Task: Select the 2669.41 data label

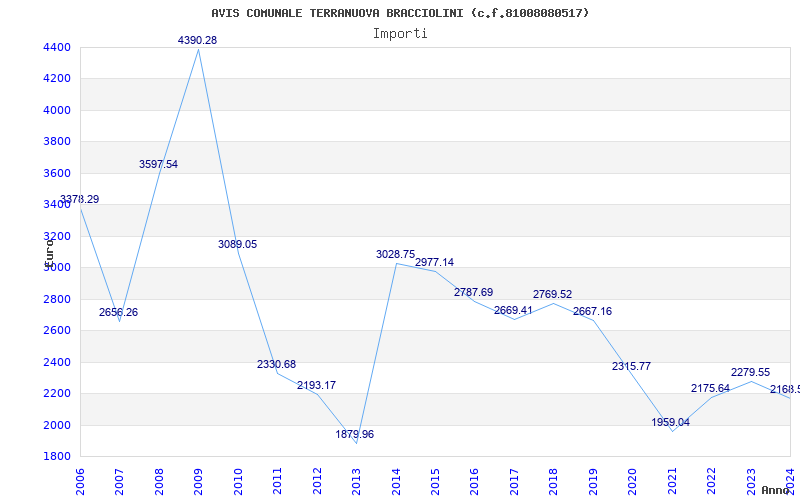Action: pos(513,310)
